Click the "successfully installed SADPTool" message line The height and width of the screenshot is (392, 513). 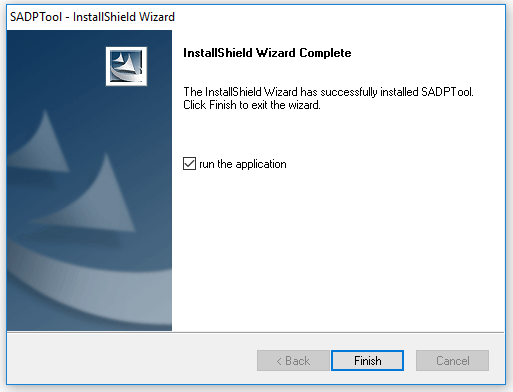[x=328, y=92]
